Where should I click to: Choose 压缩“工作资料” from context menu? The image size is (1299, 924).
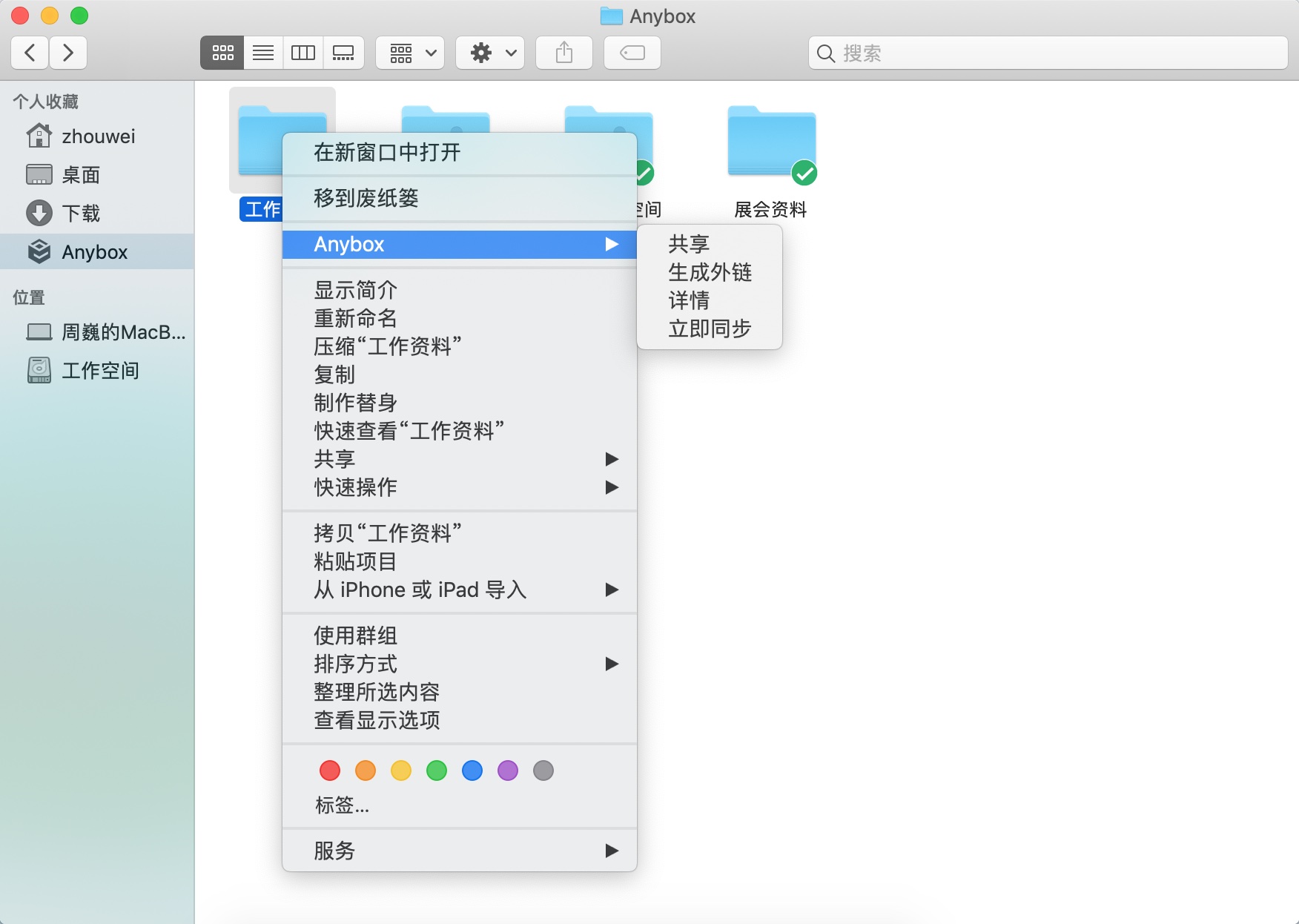(460, 346)
